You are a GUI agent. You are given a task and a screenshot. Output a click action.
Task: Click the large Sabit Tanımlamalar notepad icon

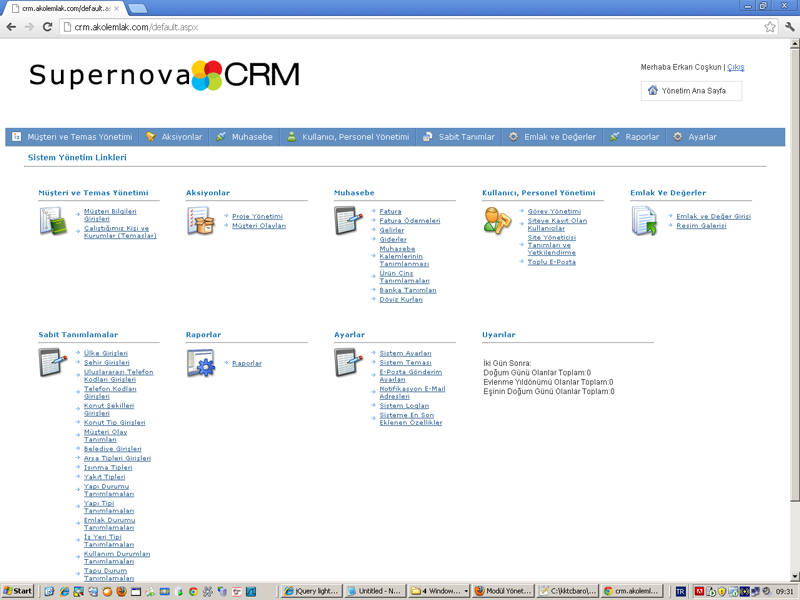click(x=53, y=362)
